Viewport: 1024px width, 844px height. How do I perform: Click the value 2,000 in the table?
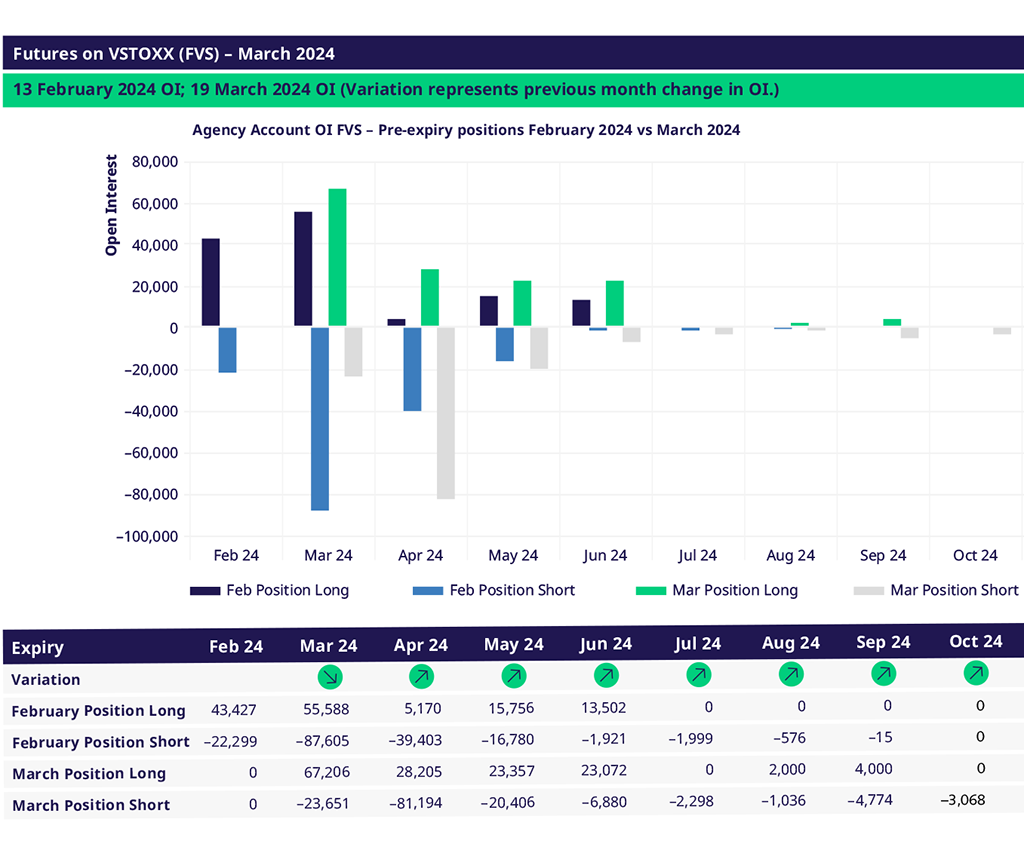click(787, 770)
